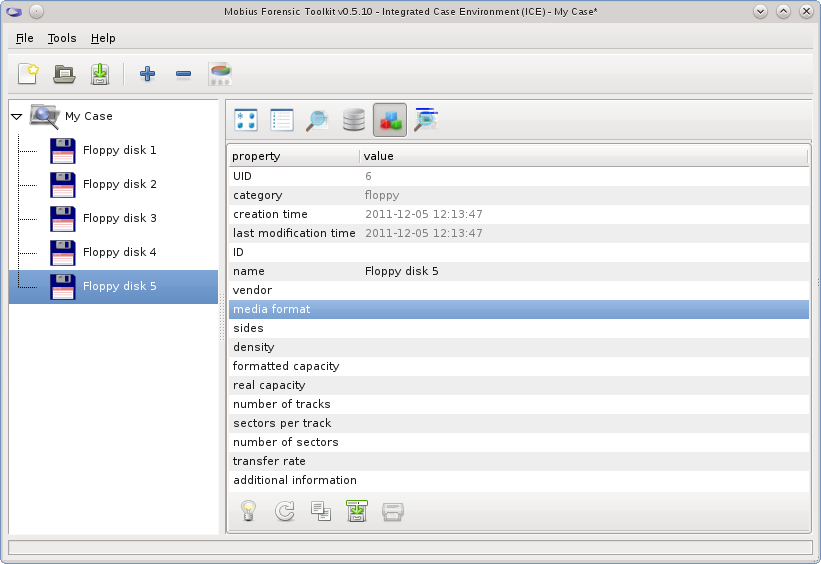Open the Help menu
This screenshot has height=564, width=821.
click(x=103, y=38)
